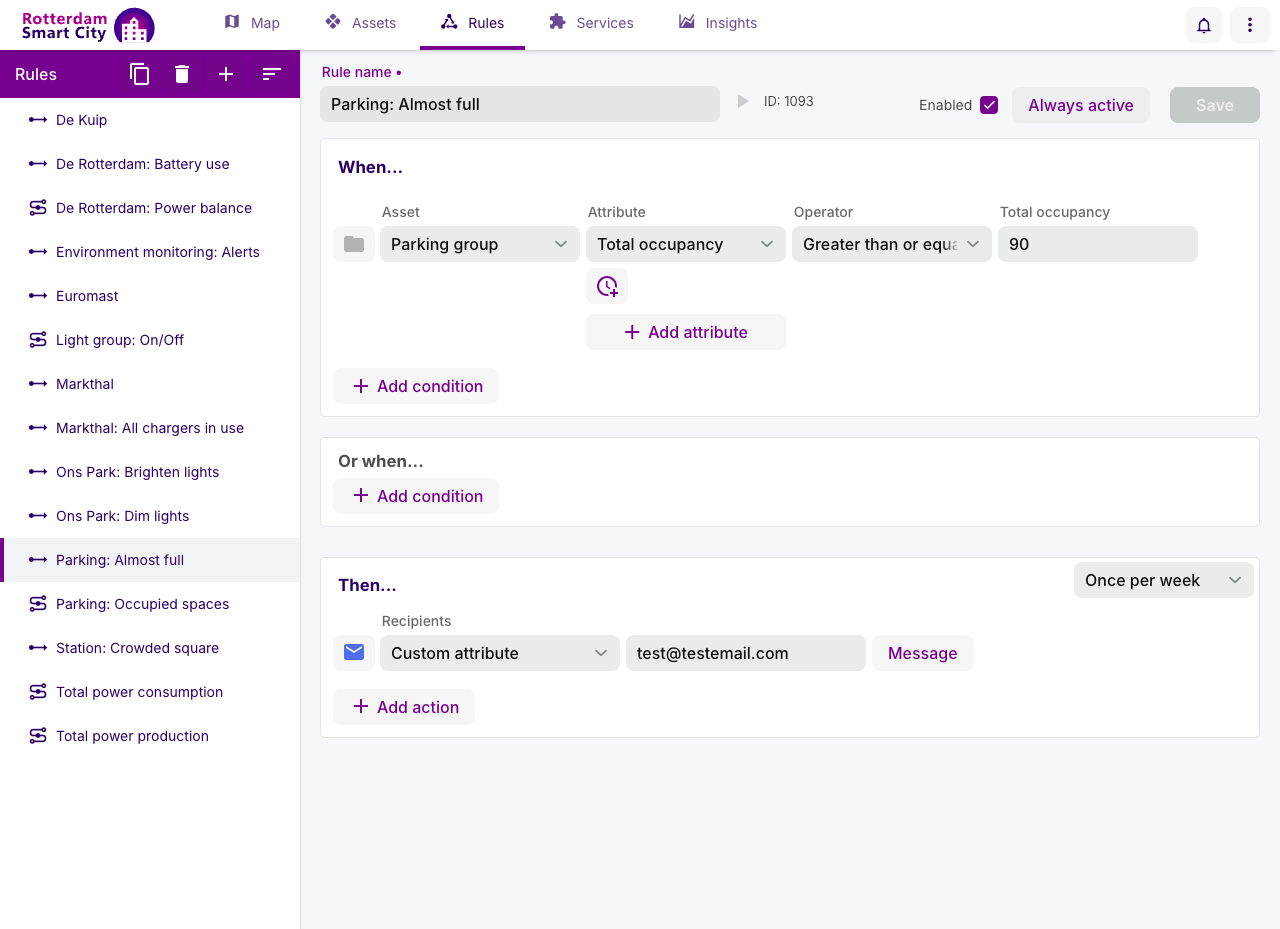Click the clock duration icon under attribute
Screen dimensions: 1280x929
point(607,286)
